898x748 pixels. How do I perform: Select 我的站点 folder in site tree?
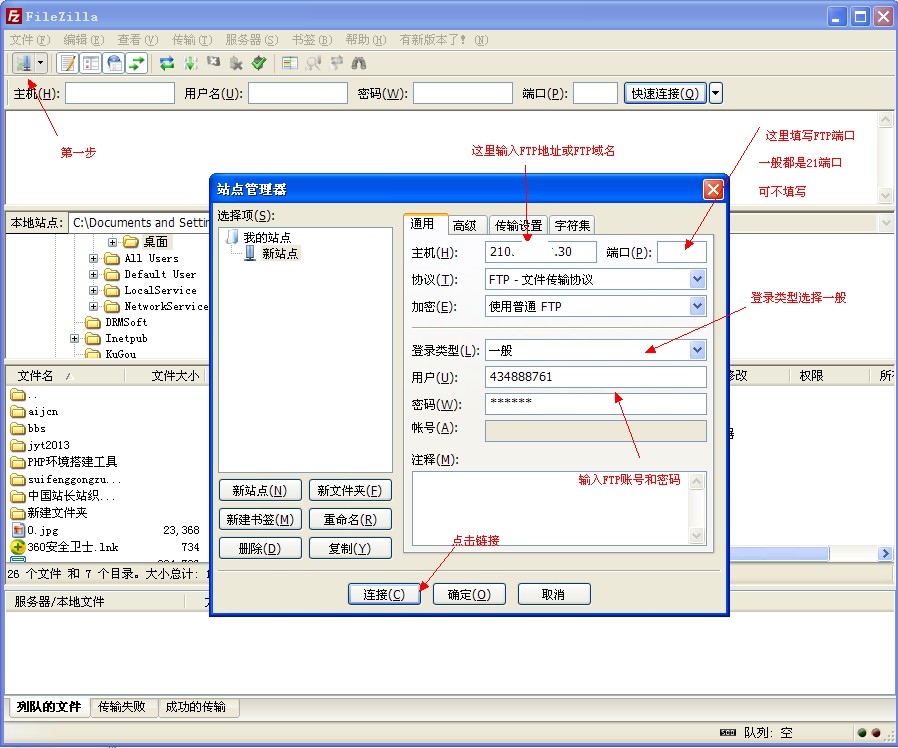point(267,237)
